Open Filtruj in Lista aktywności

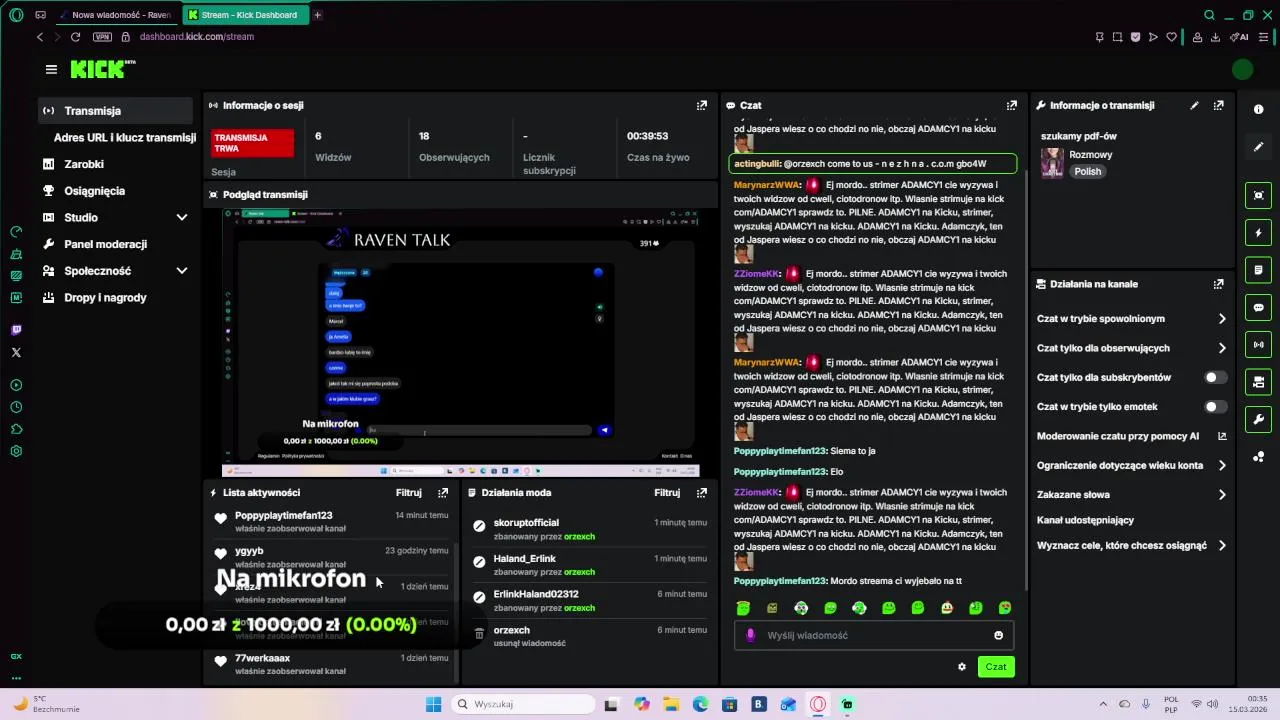(408, 492)
